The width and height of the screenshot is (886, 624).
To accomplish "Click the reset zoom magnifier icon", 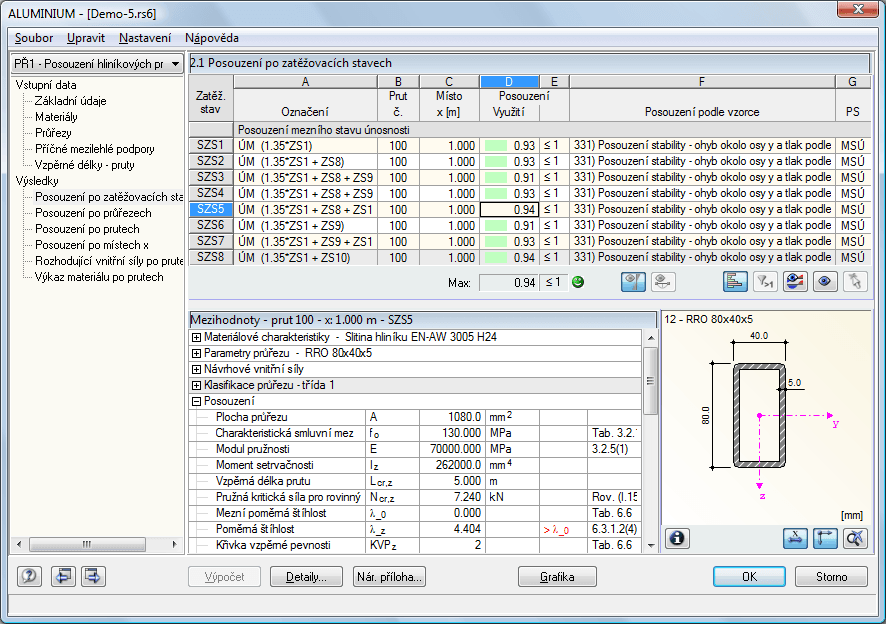I will 855,538.
